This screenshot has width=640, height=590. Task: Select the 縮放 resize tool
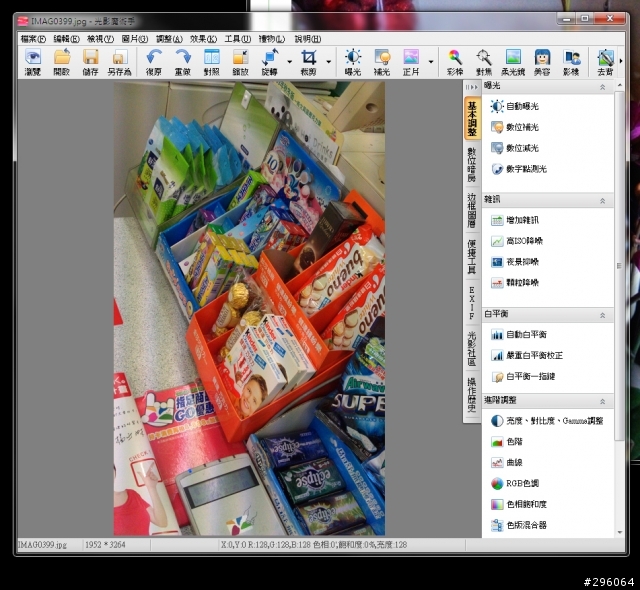[x=240, y=62]
